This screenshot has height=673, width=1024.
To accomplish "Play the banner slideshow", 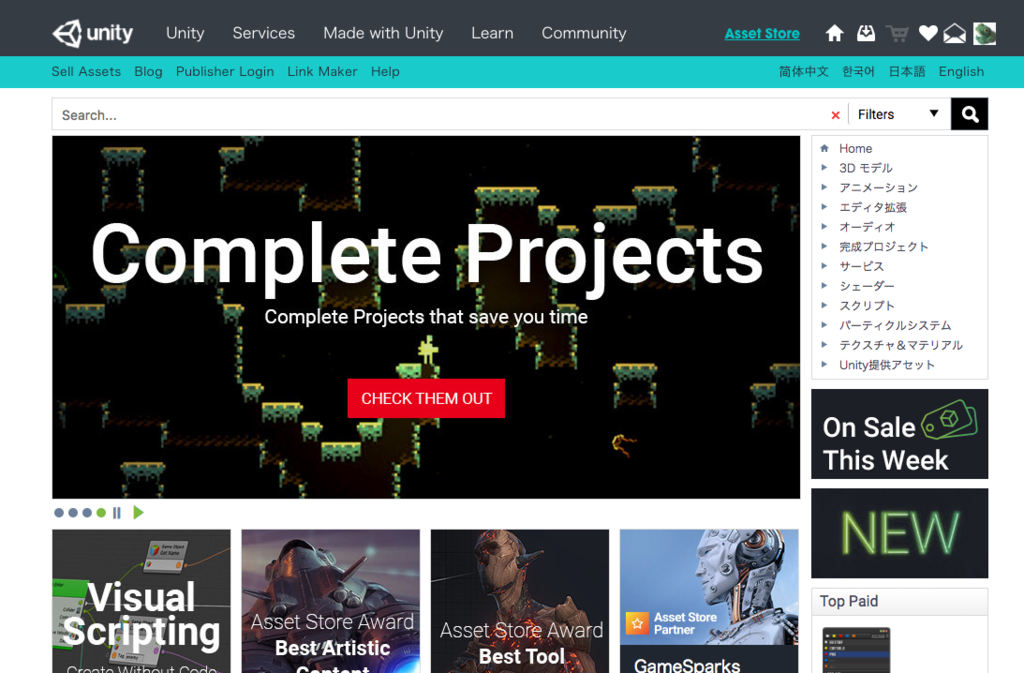I will coord(138,512).
